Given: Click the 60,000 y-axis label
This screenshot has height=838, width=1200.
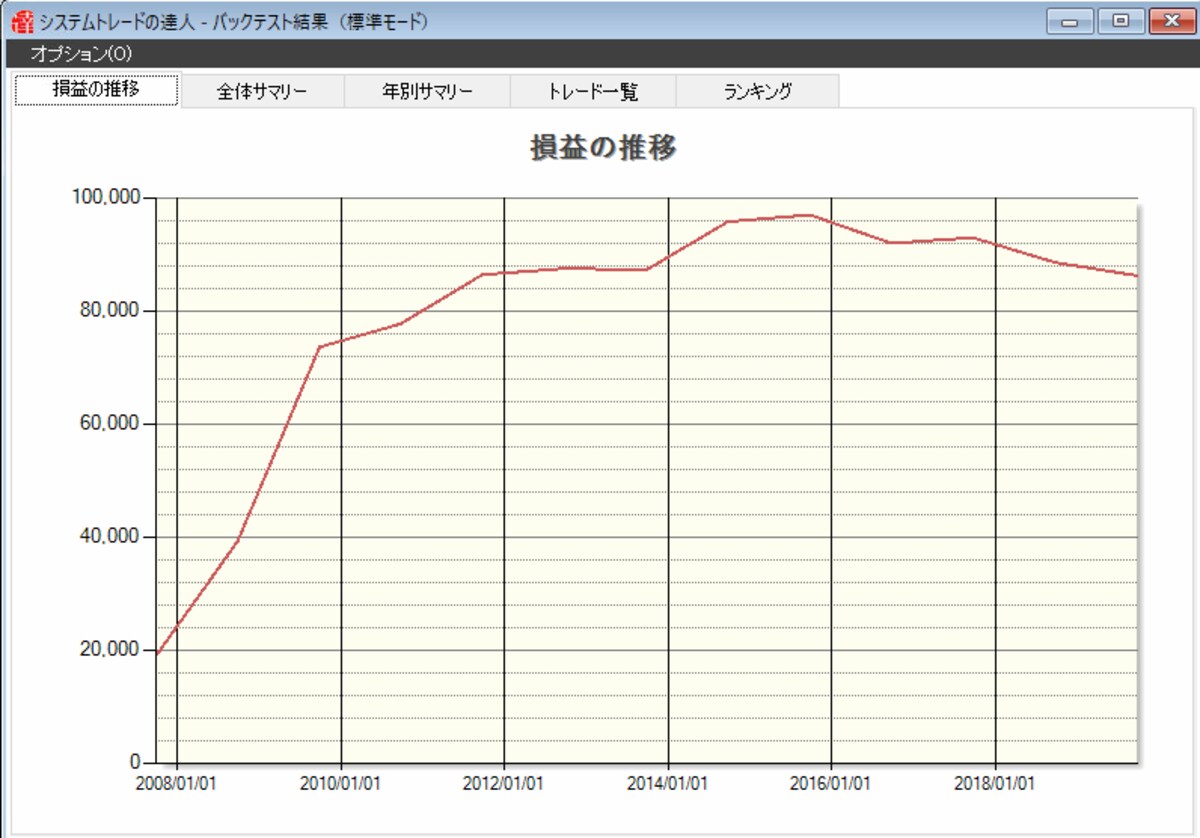Looking at the screenshot, I should (110, 423).
